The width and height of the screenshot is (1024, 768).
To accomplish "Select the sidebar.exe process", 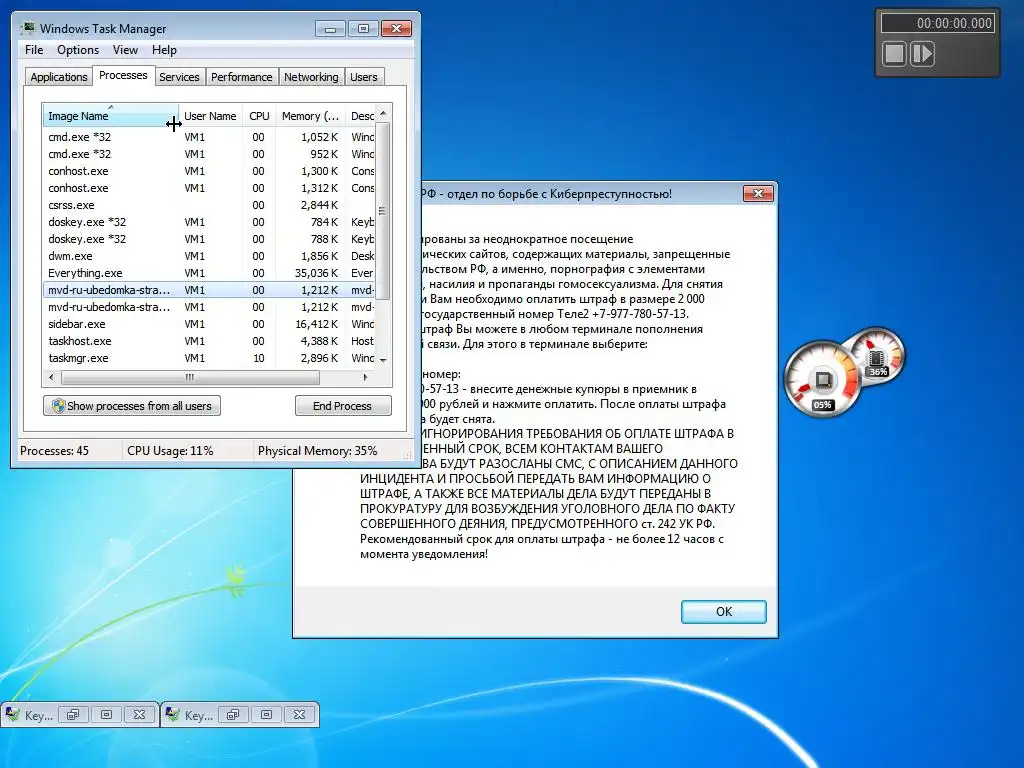I will 209,324.
